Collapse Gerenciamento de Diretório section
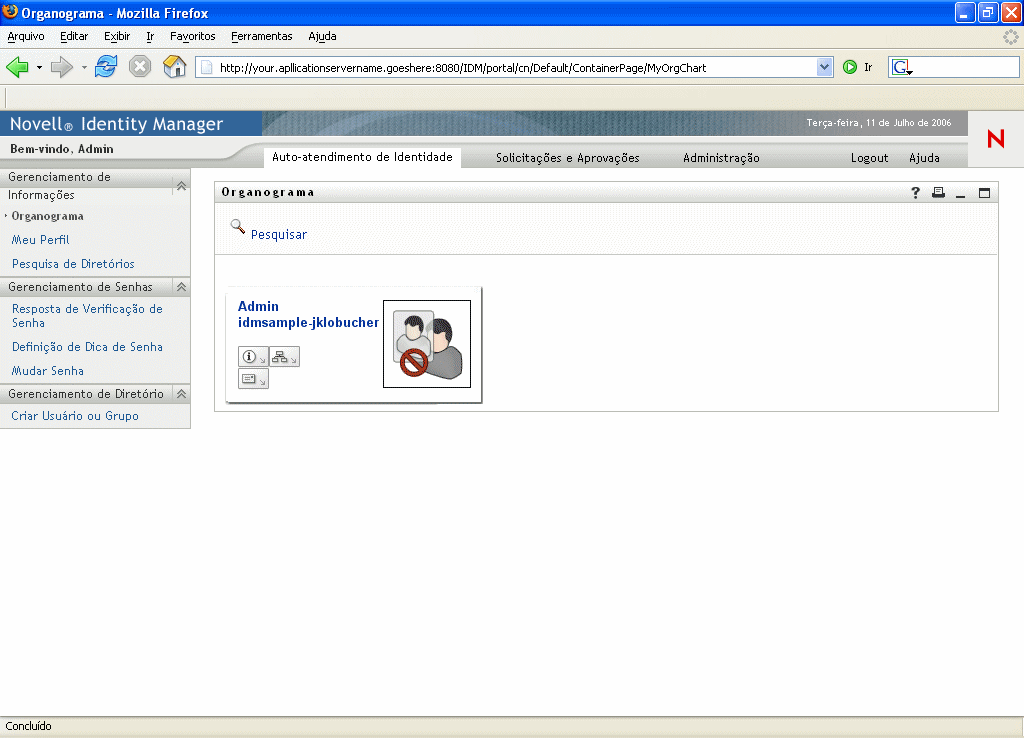Screen dimensions: 1024x738 (182, 394)
